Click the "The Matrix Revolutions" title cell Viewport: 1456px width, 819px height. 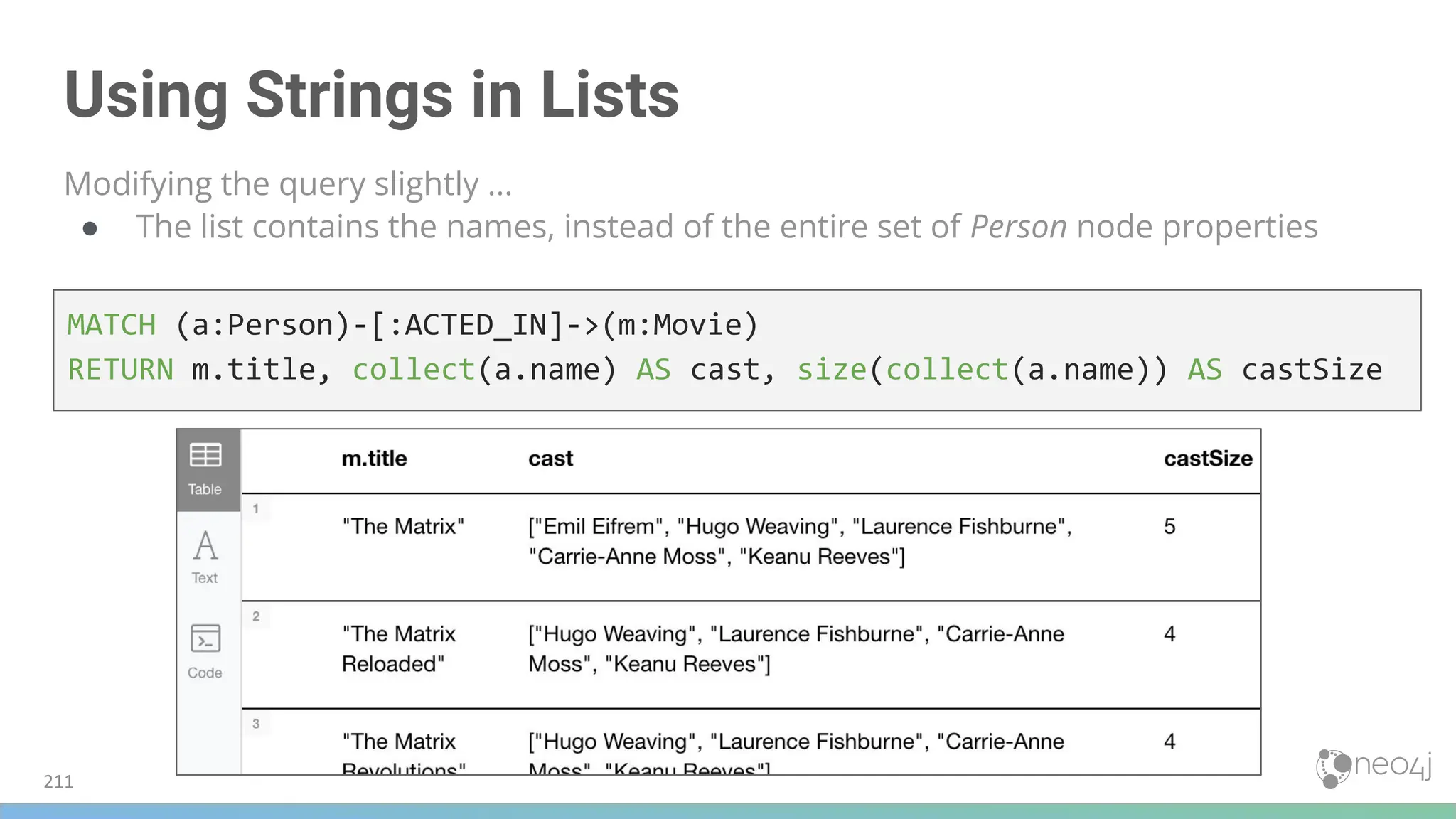404,754
